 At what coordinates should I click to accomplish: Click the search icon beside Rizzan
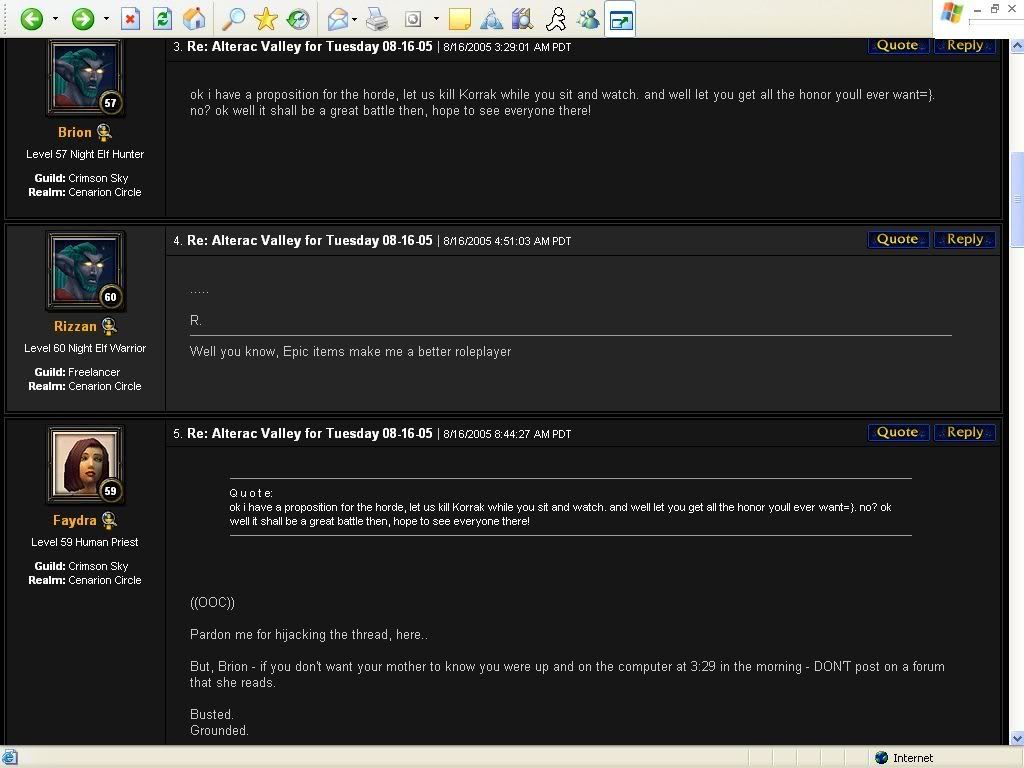click(x=109, y=326)
